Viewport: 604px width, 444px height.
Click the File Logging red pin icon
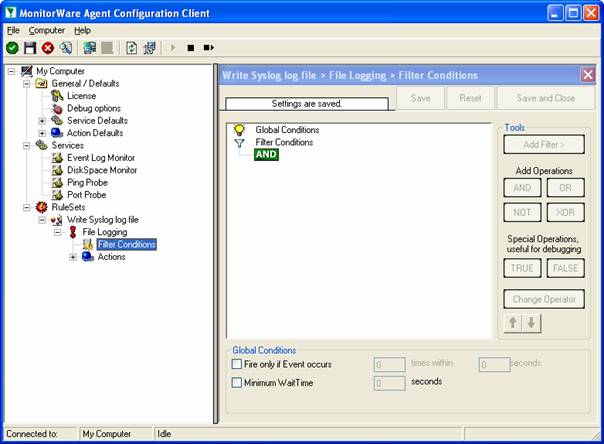tap(73, 232)
